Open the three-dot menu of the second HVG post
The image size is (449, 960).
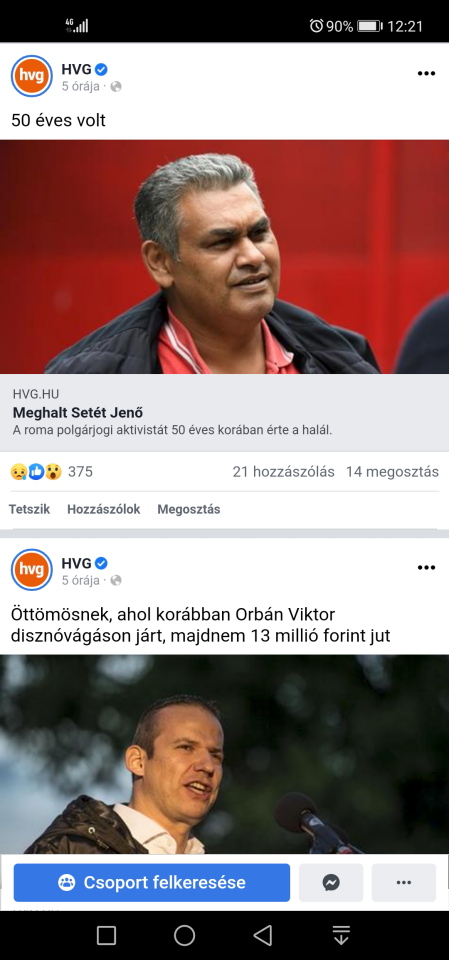[426, 568]
